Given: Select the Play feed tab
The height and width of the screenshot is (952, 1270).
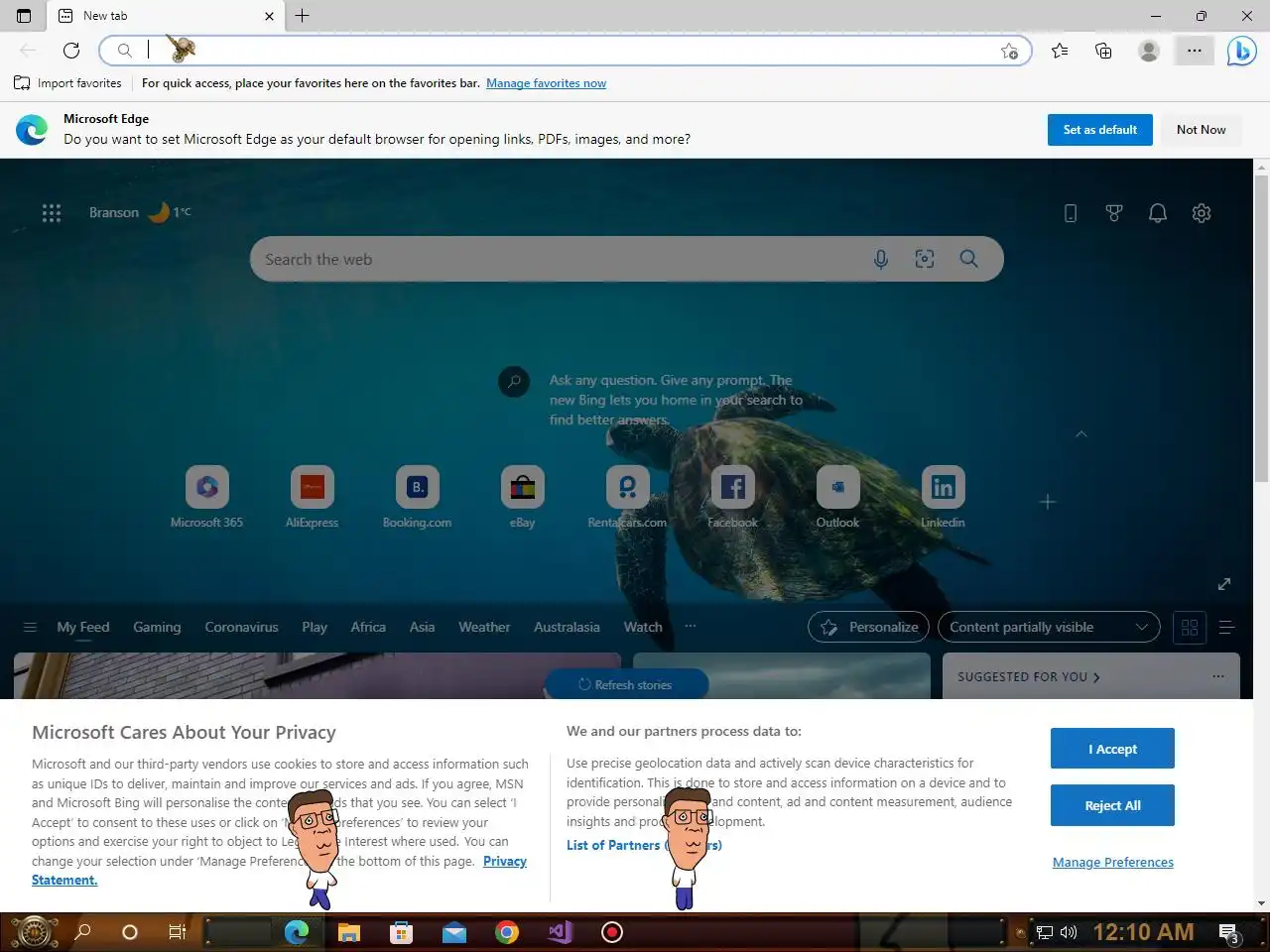Looking at the screenshot, I should click(315, 627).
